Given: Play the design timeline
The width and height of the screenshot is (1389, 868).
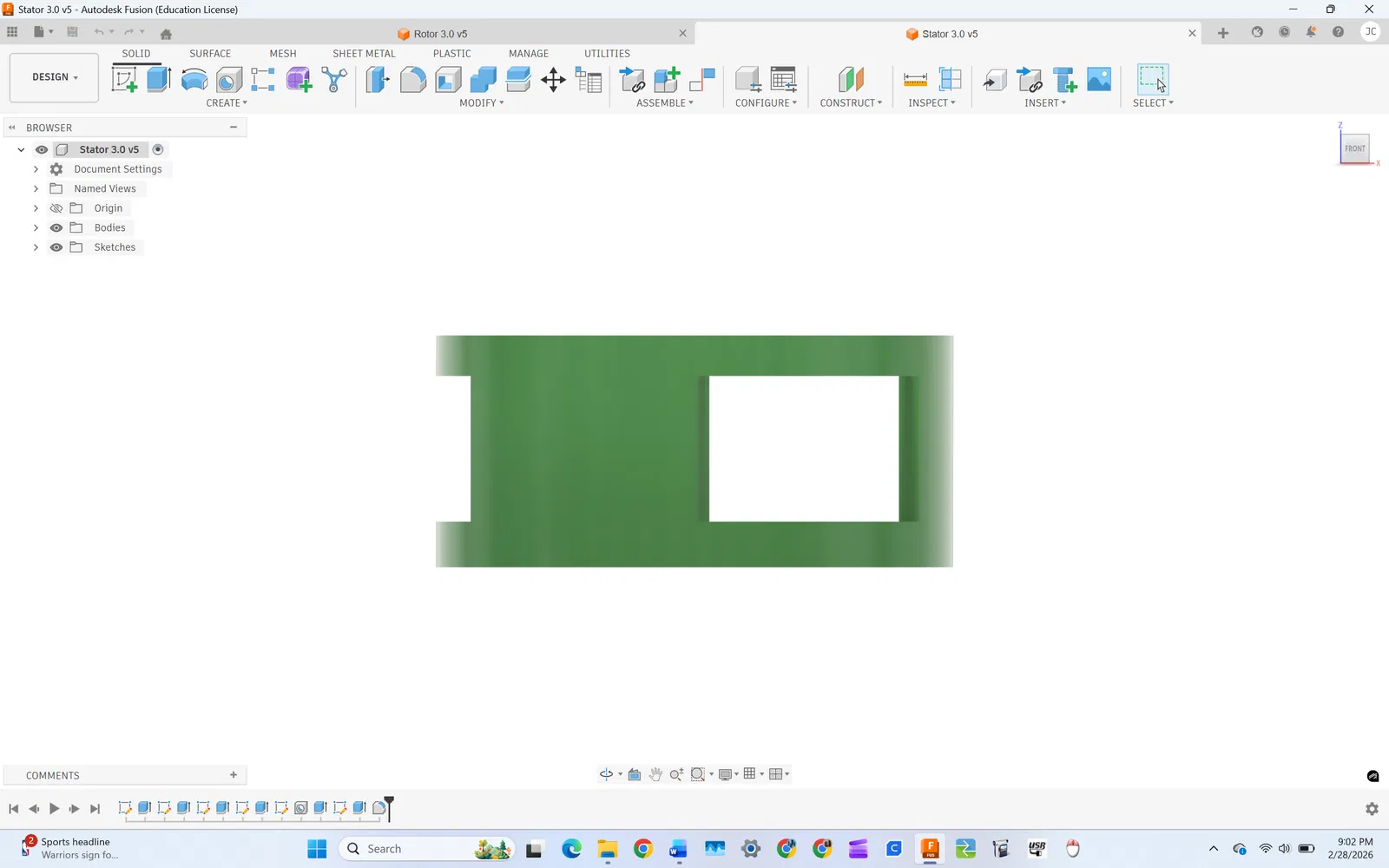Looking at the screenshot, I should click(54, 809).
